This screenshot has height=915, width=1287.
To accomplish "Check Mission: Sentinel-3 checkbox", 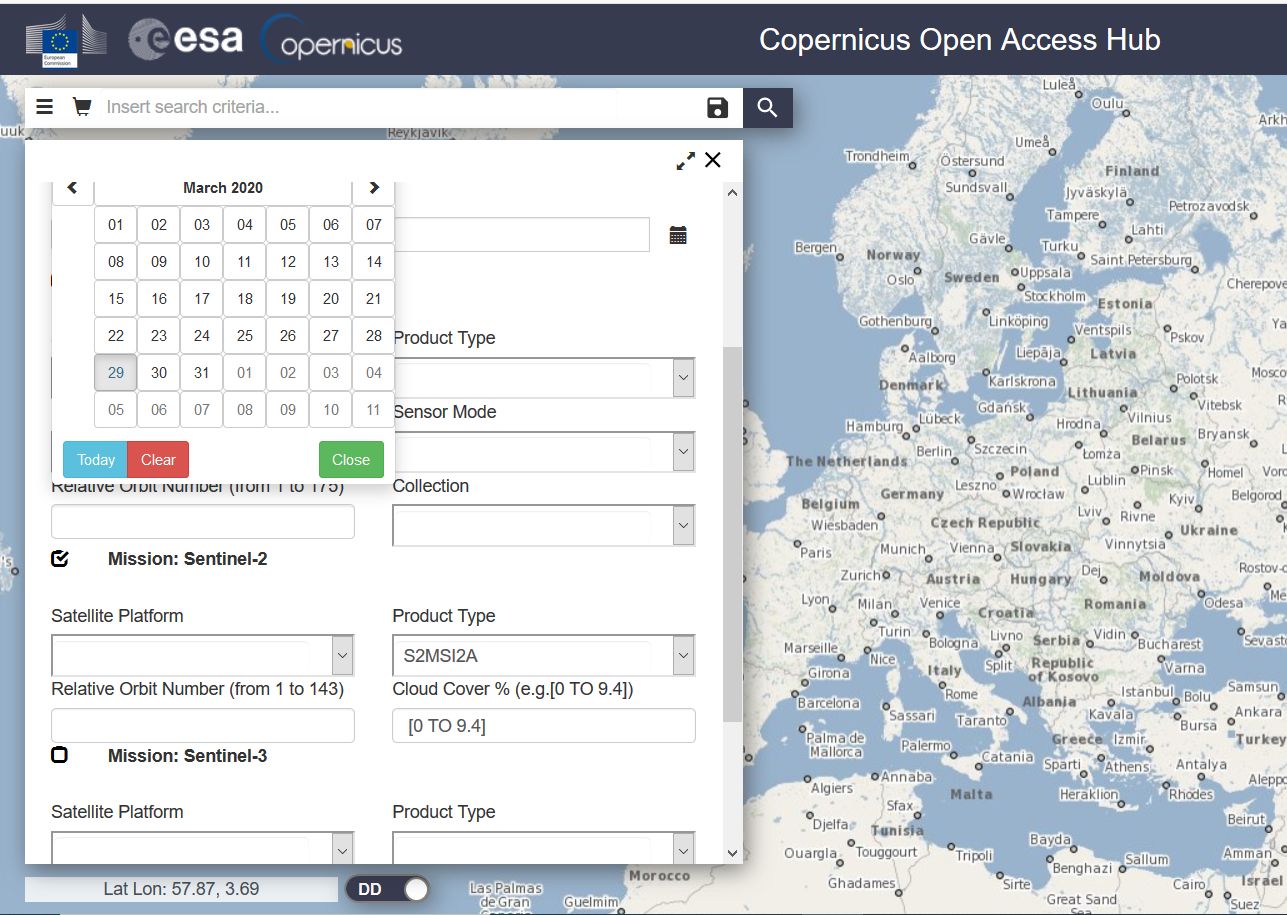I will (60, 755).
